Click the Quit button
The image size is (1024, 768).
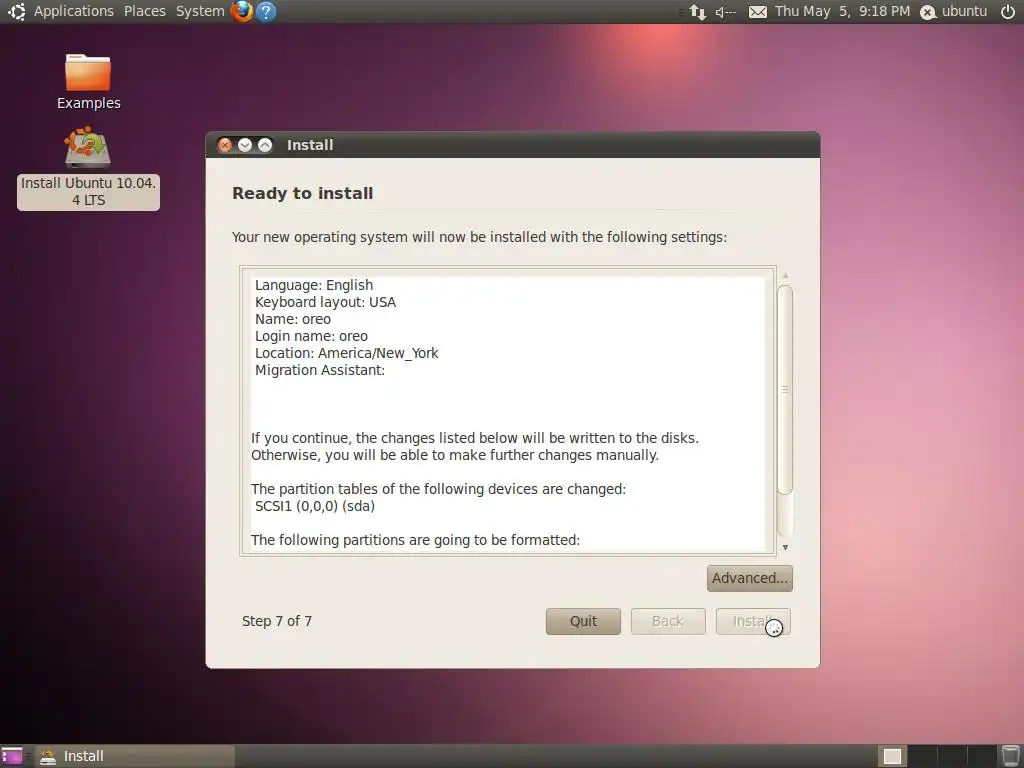pyautogui.click(x=583, y=621)
